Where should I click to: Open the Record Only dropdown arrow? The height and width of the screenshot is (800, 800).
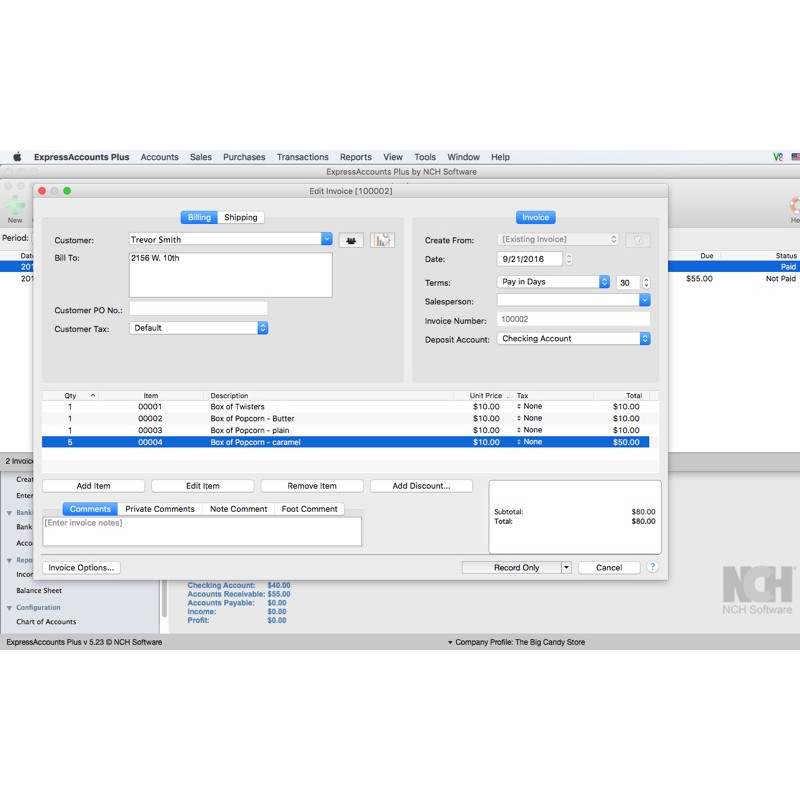point(566,567)
